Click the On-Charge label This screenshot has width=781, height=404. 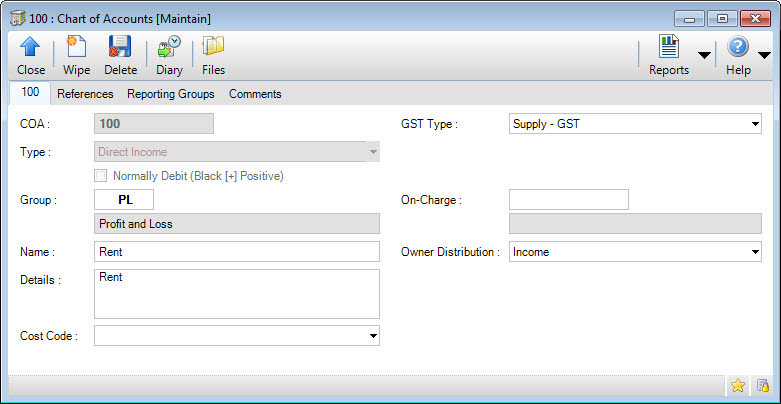(x=431, y=200)
